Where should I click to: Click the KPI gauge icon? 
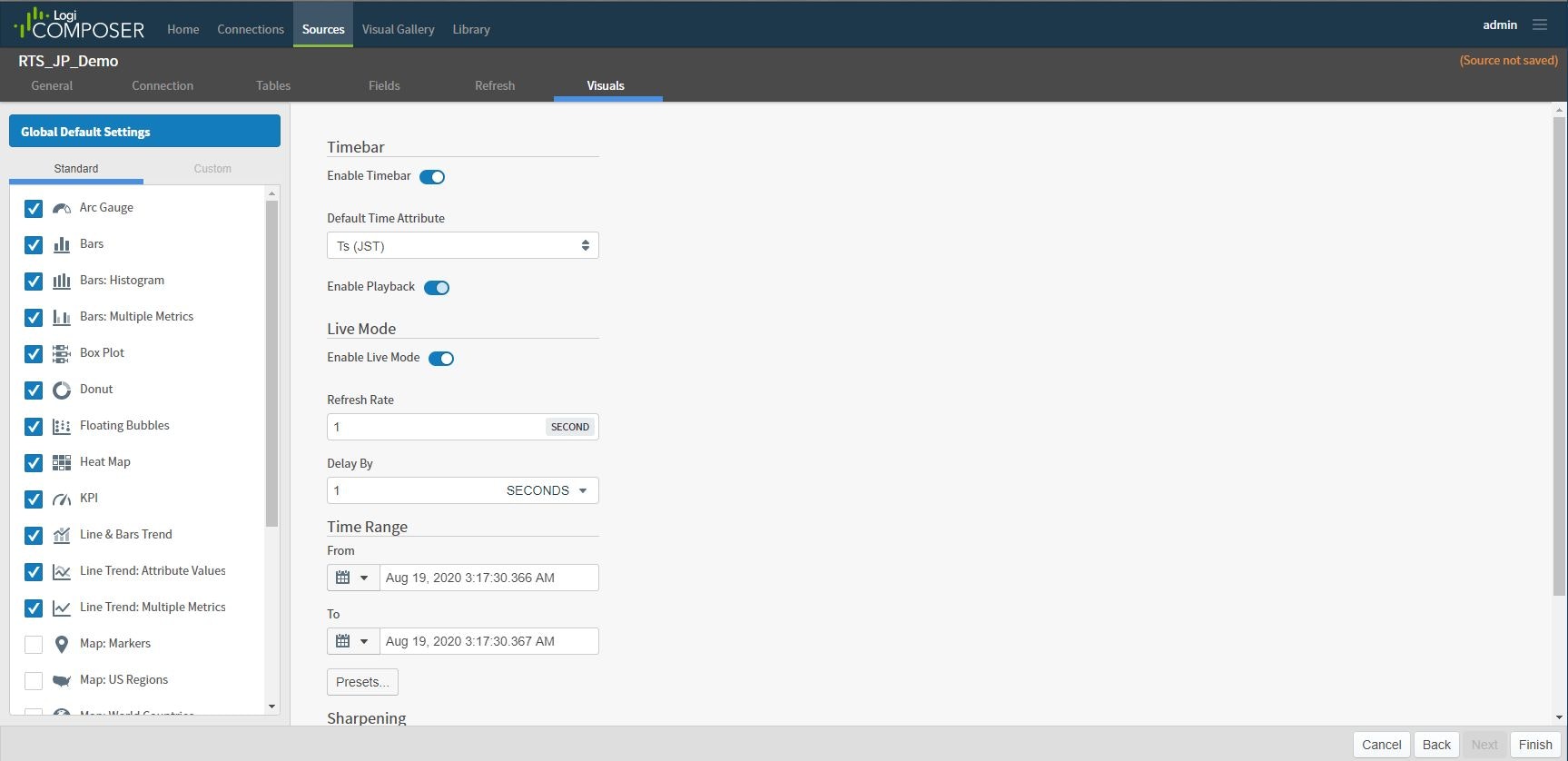[62, 499]
